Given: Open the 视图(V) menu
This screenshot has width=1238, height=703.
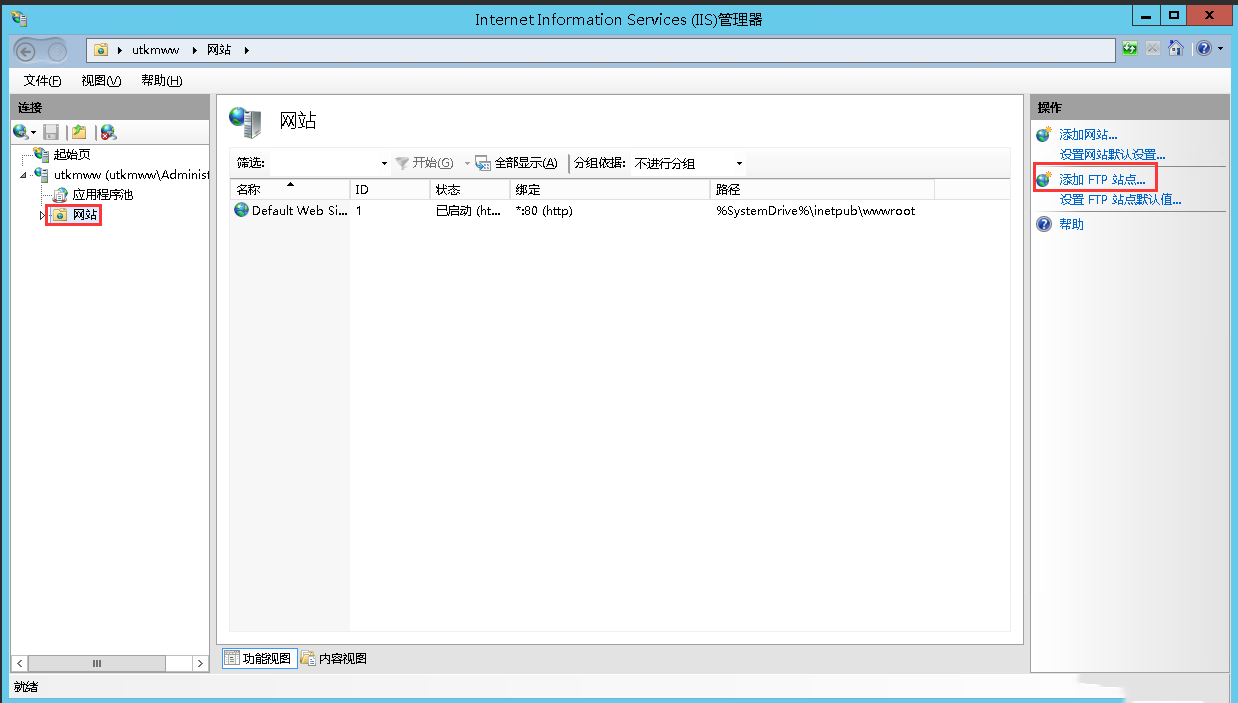Looking at the screenshot, I should tap(101, 81).
